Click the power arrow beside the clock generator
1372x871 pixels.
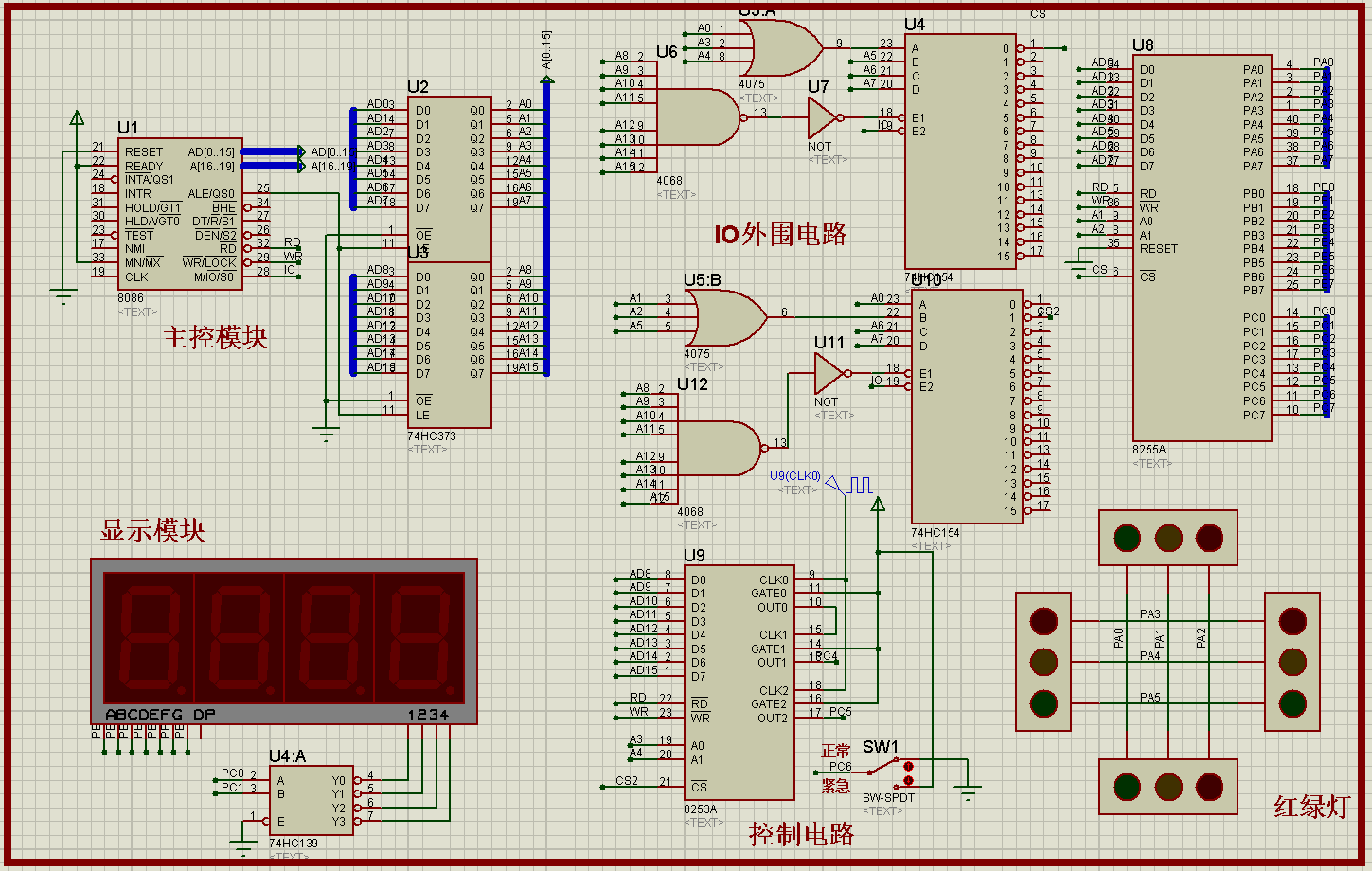point(878,504)
